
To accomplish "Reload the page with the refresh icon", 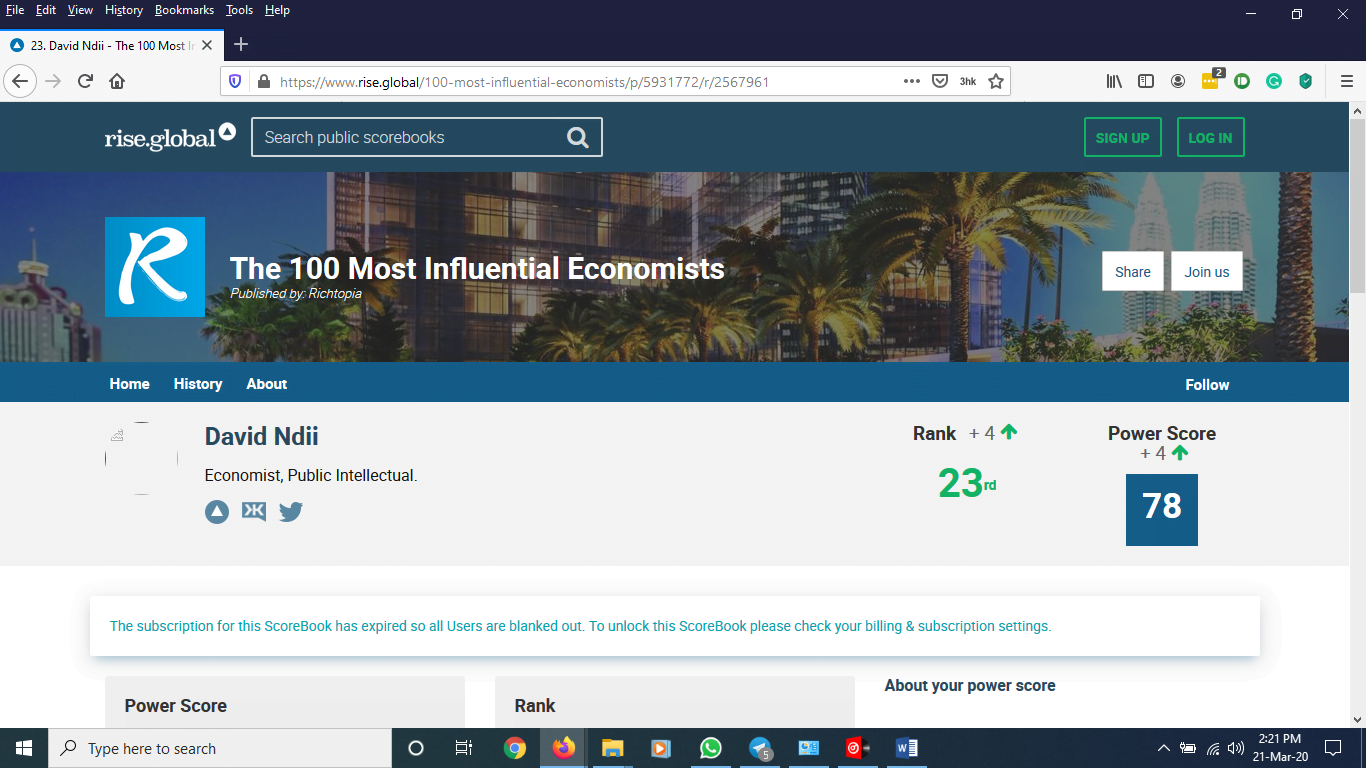I will pyautogui.click(x=85, y=82).
